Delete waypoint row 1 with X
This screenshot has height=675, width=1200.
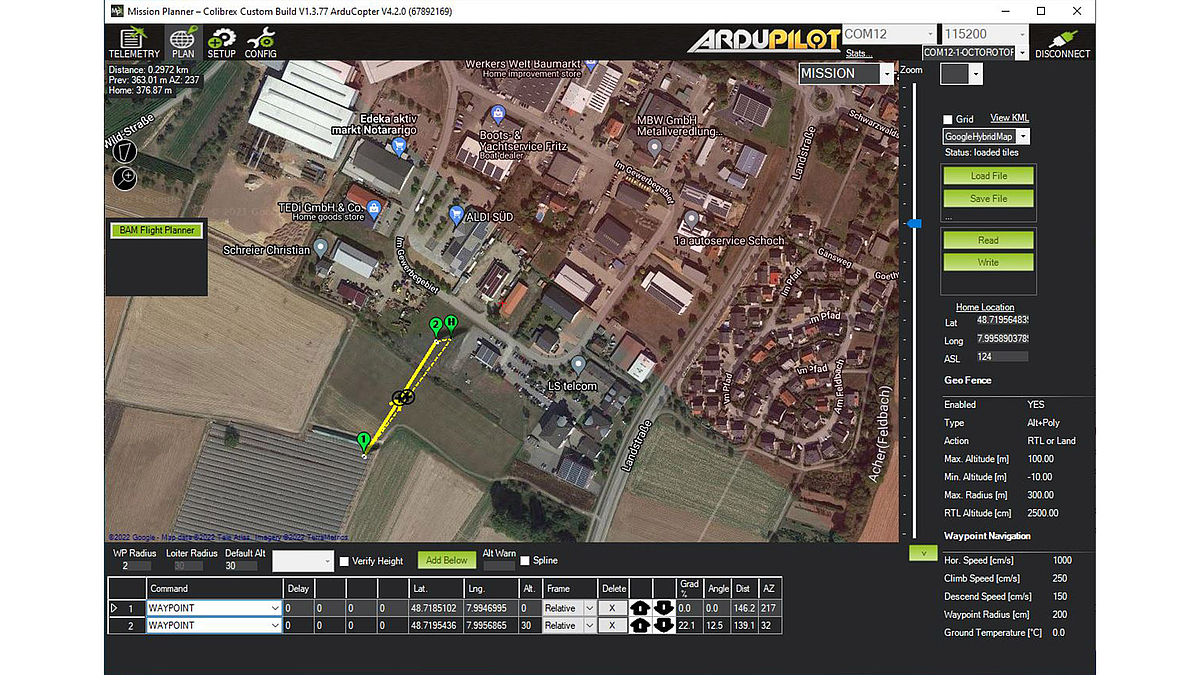tap(612, 608)
